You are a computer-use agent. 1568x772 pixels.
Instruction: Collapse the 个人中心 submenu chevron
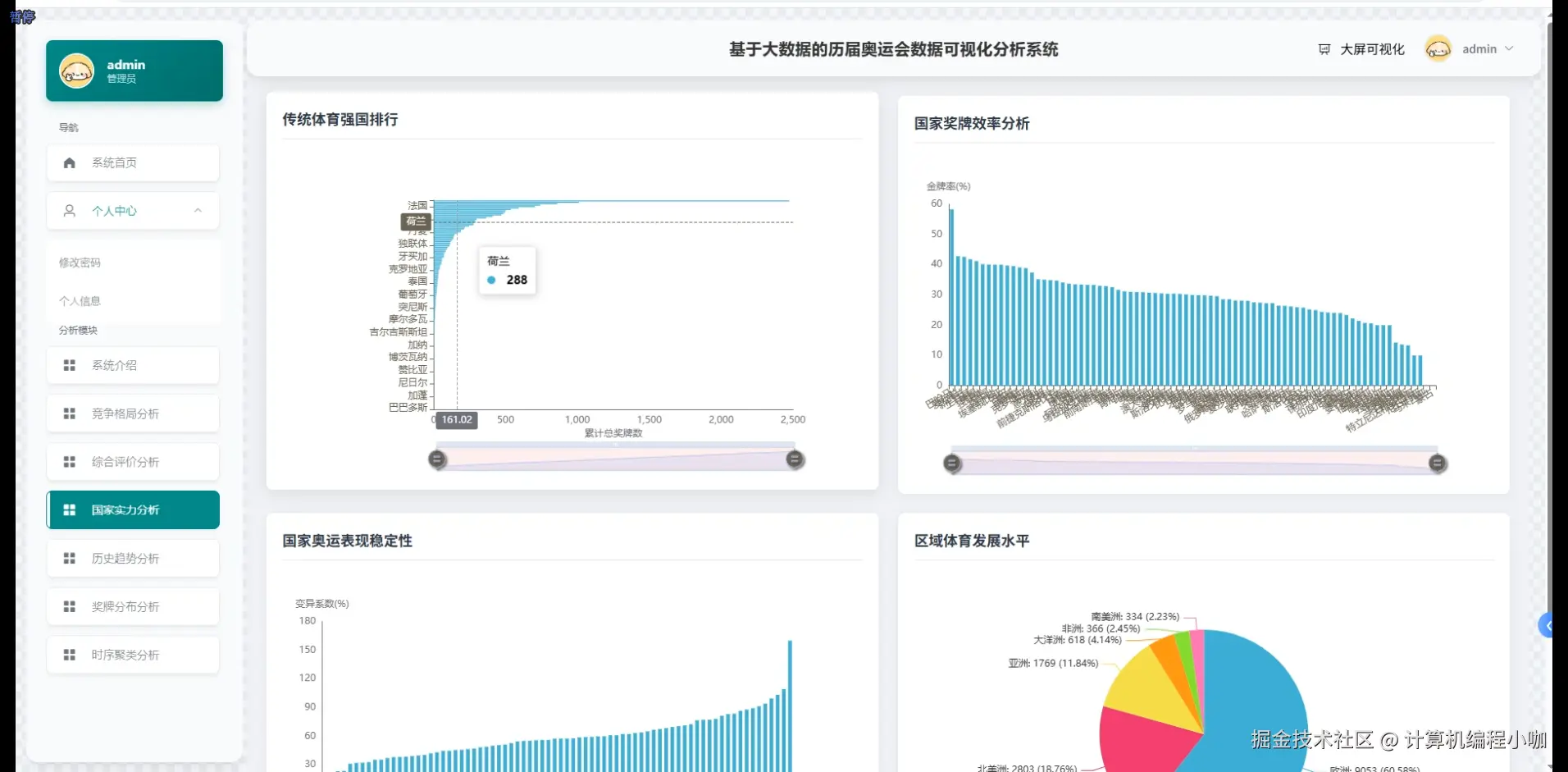pyautogui.click(x=198, y=211)
